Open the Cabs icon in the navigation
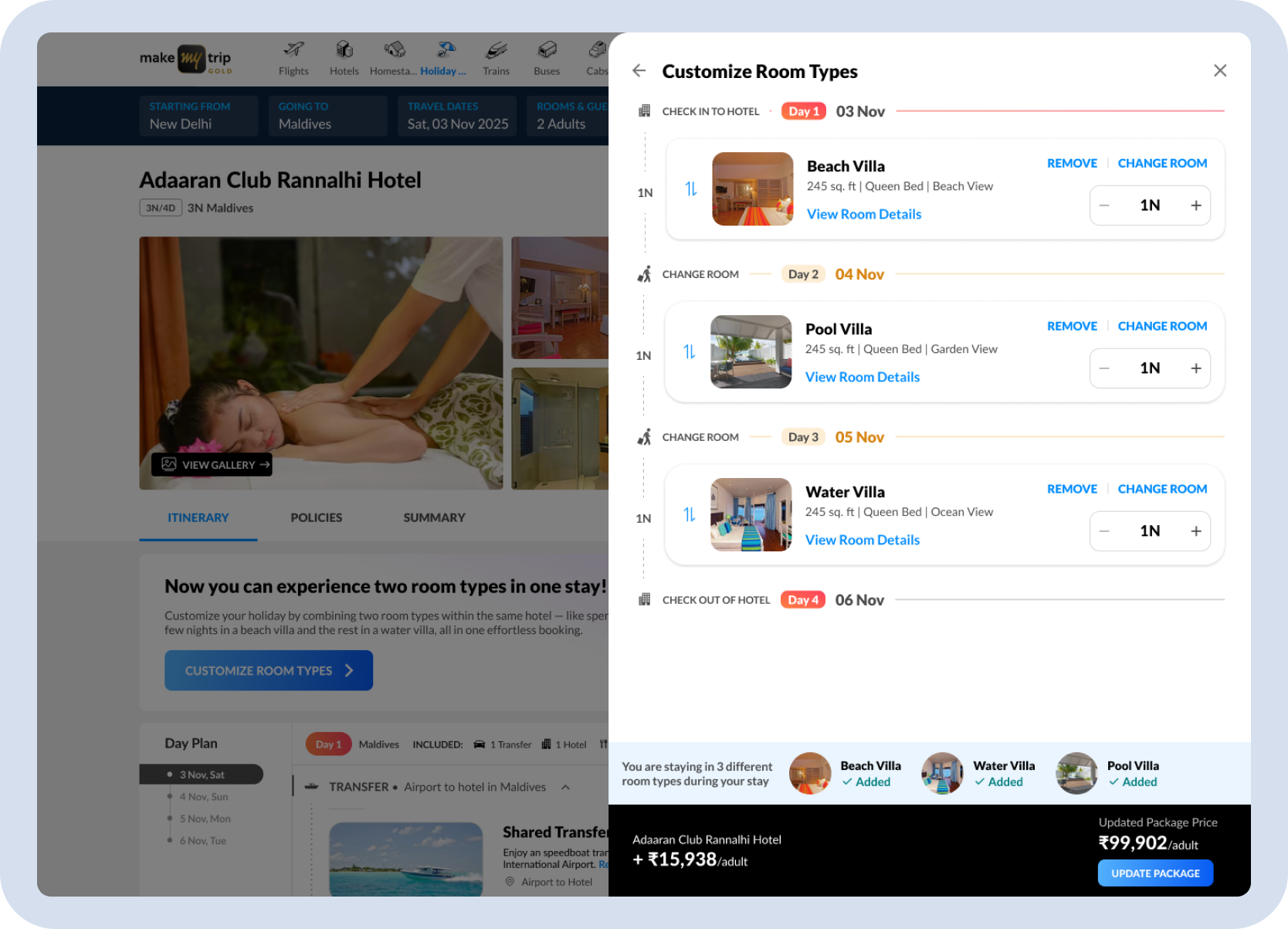The height and width of the screenshot is (929, 1288). [598, 50]
